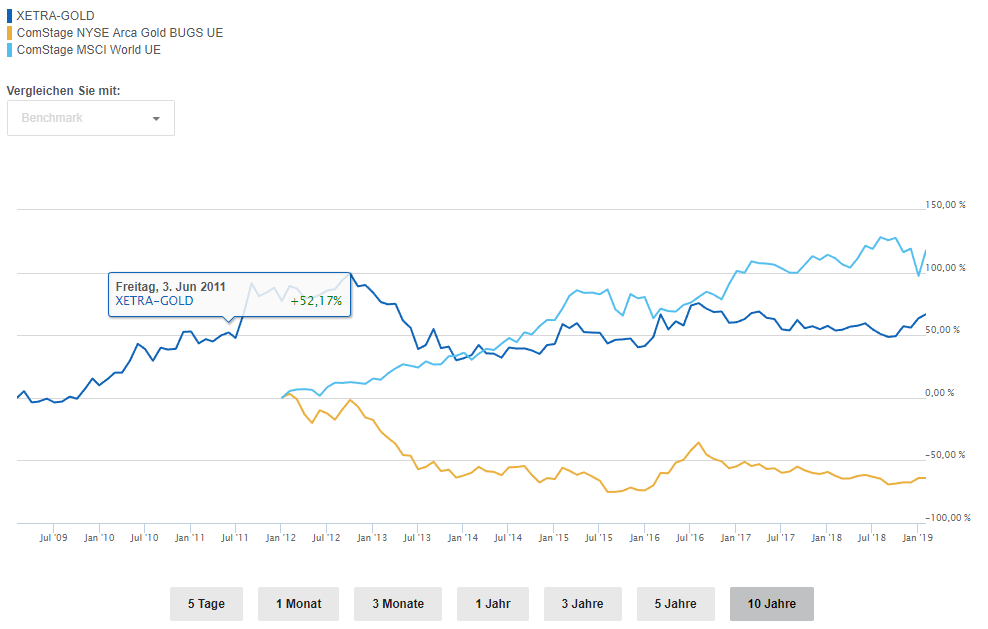Click the 150,00 % y-axis label

point(946,205)
